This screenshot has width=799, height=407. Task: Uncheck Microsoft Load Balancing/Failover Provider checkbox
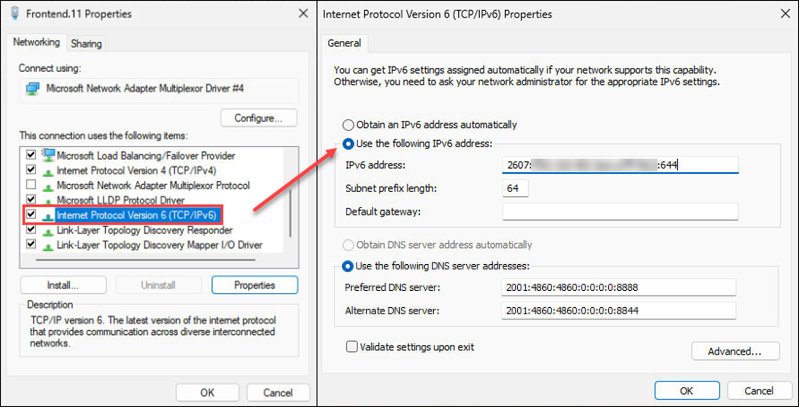31,154
